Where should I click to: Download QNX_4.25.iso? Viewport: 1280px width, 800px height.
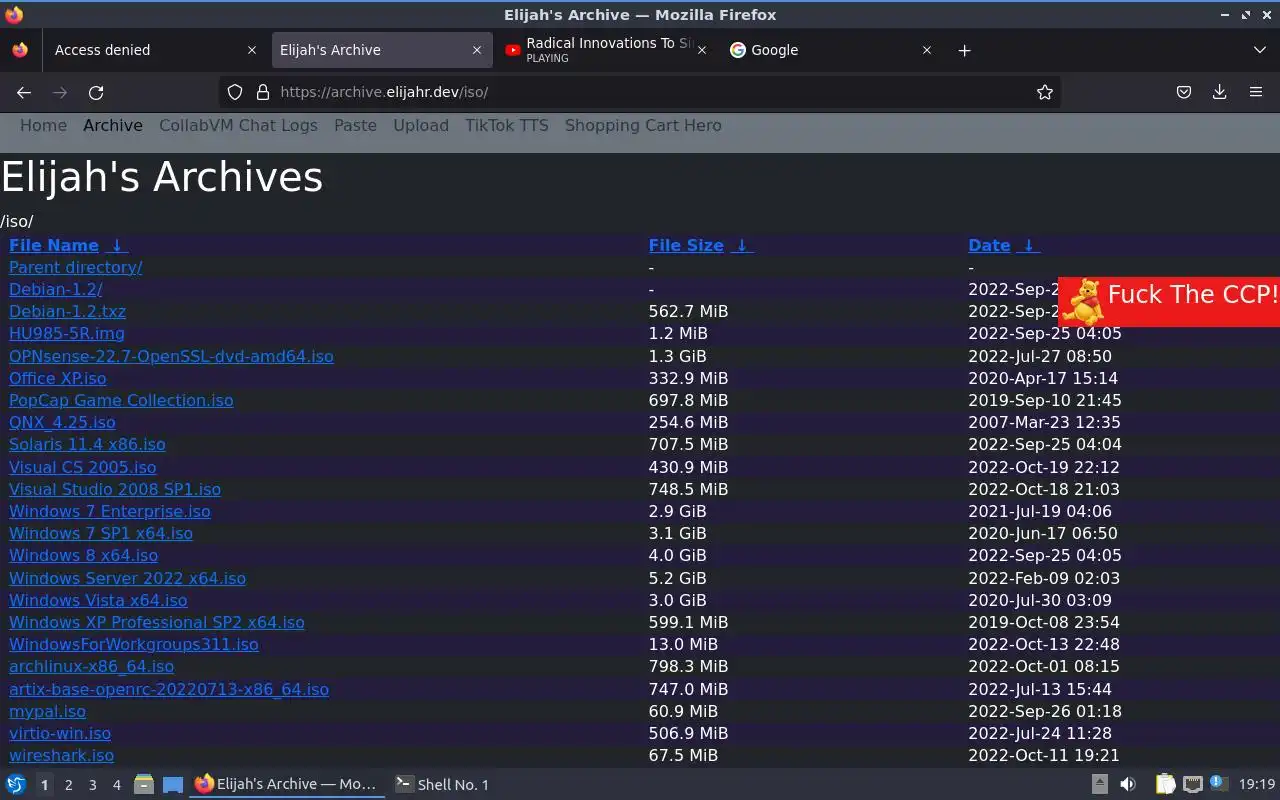point(62,422)
